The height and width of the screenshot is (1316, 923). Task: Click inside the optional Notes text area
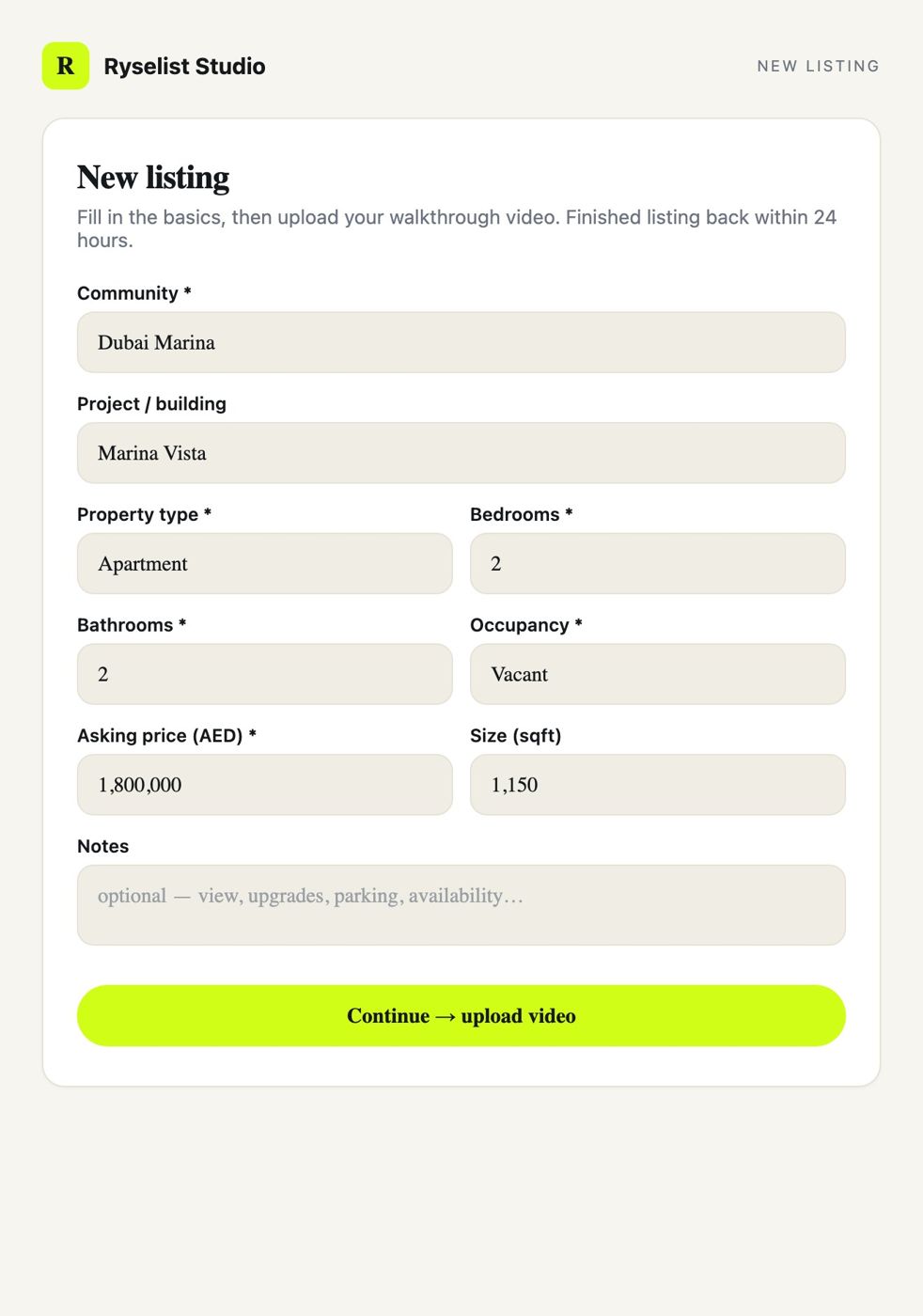461,905
